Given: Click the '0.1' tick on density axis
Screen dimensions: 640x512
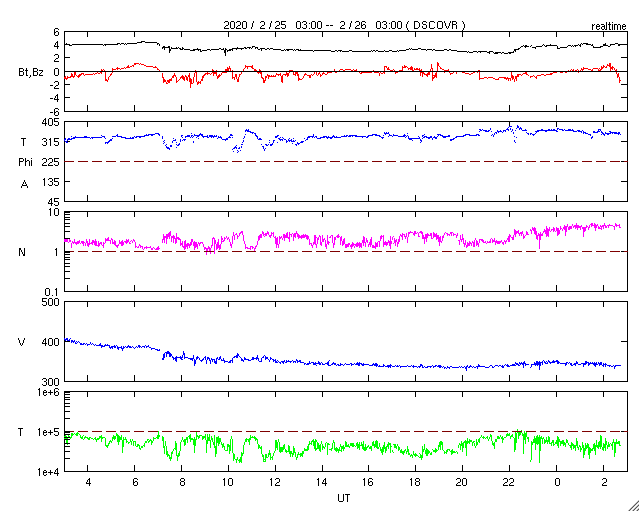Looking at the screenshot, I should click(51, 291).
